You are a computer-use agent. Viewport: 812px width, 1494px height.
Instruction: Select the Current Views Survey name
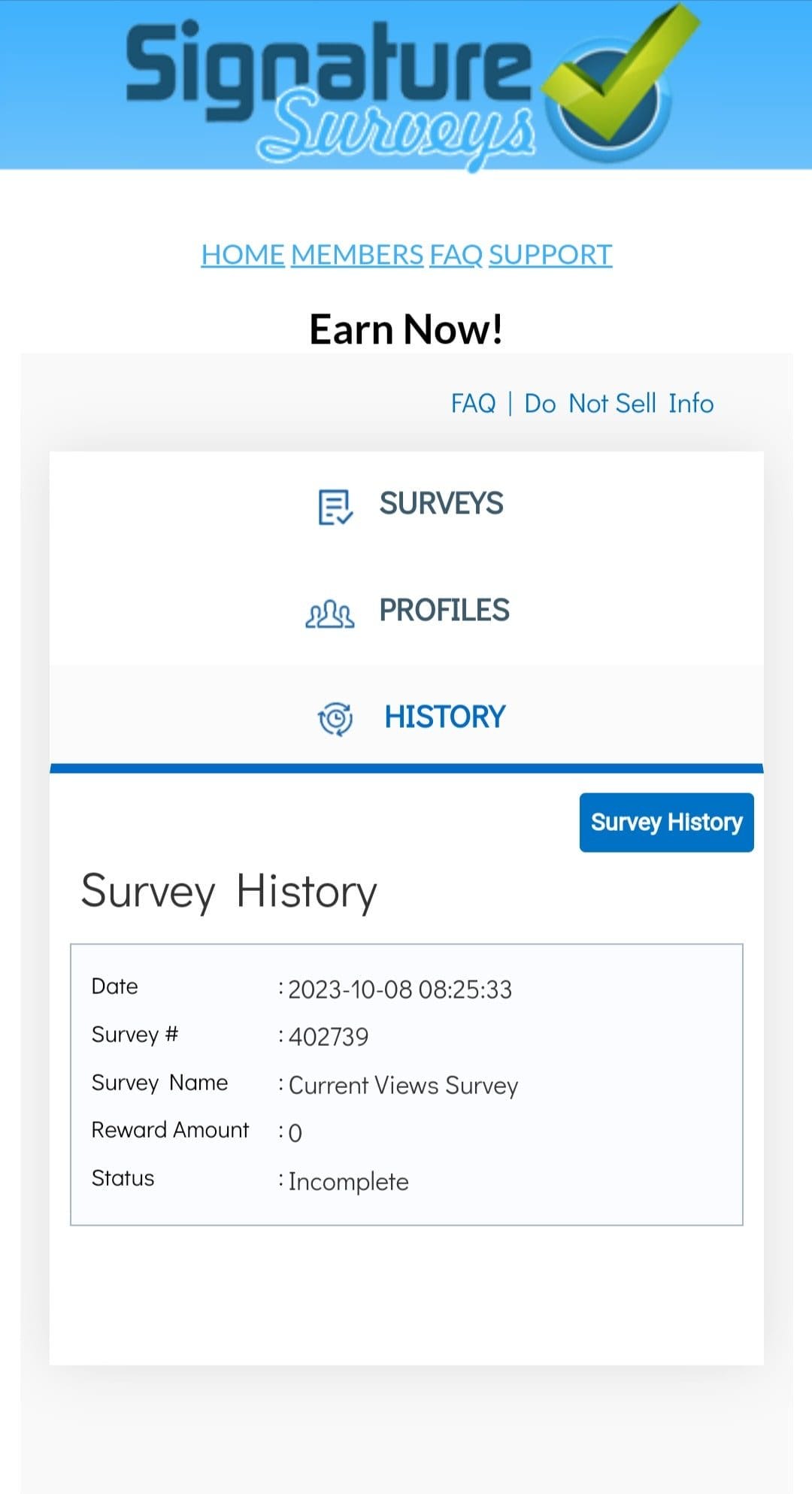[x=403, y=1086]
